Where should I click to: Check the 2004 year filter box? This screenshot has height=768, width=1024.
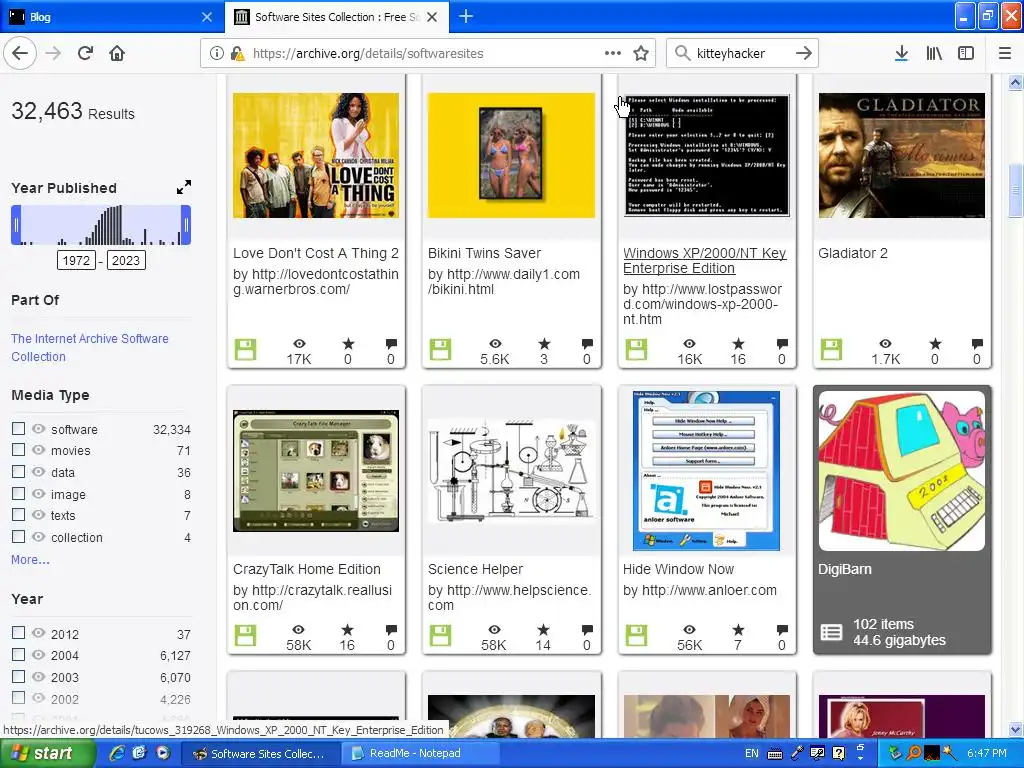click(x=18, y=654)
